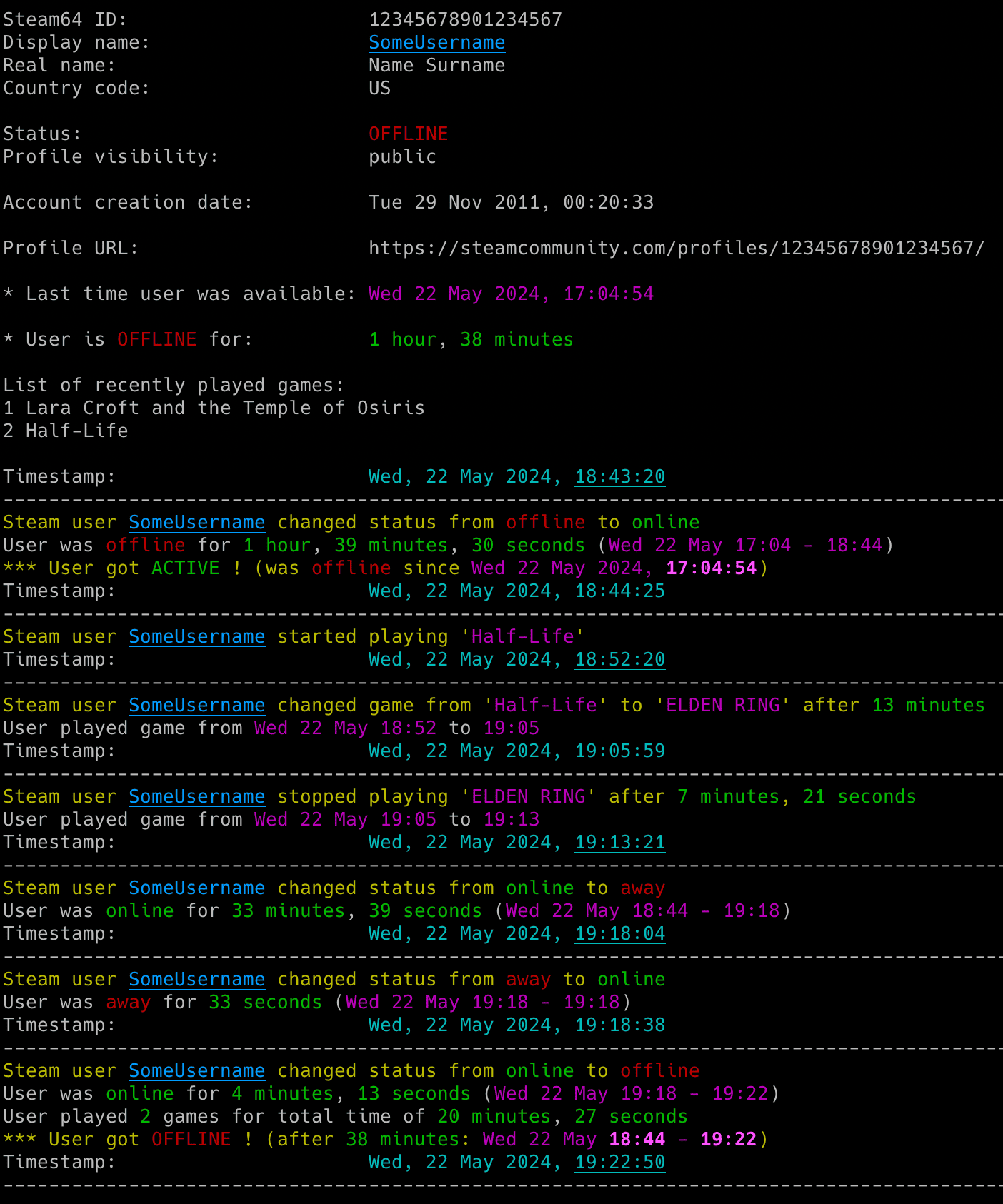Click the red 'OFFLINE' in User got OFFLINE line
The image size is (1003, 1204).
click(191, 1140)
